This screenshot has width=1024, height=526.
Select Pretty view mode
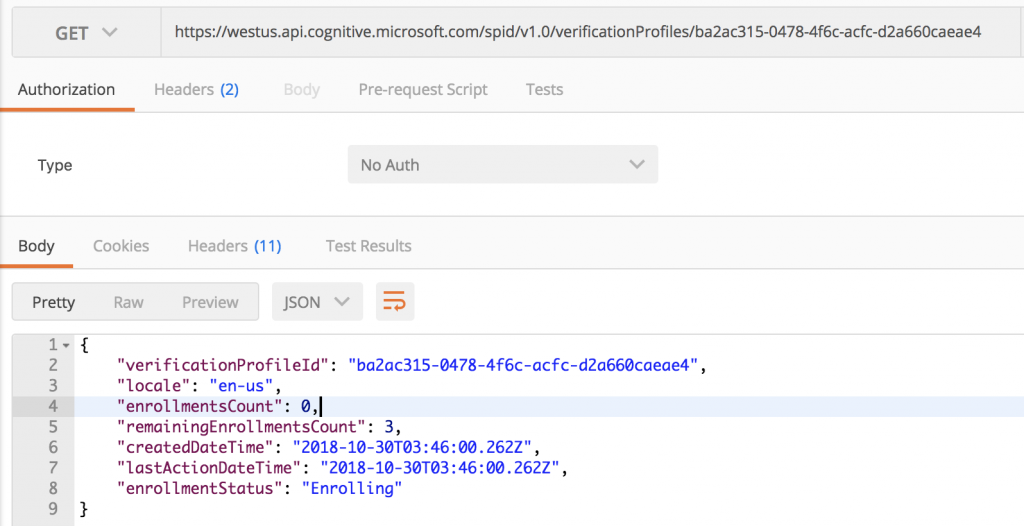pos(54,302)
